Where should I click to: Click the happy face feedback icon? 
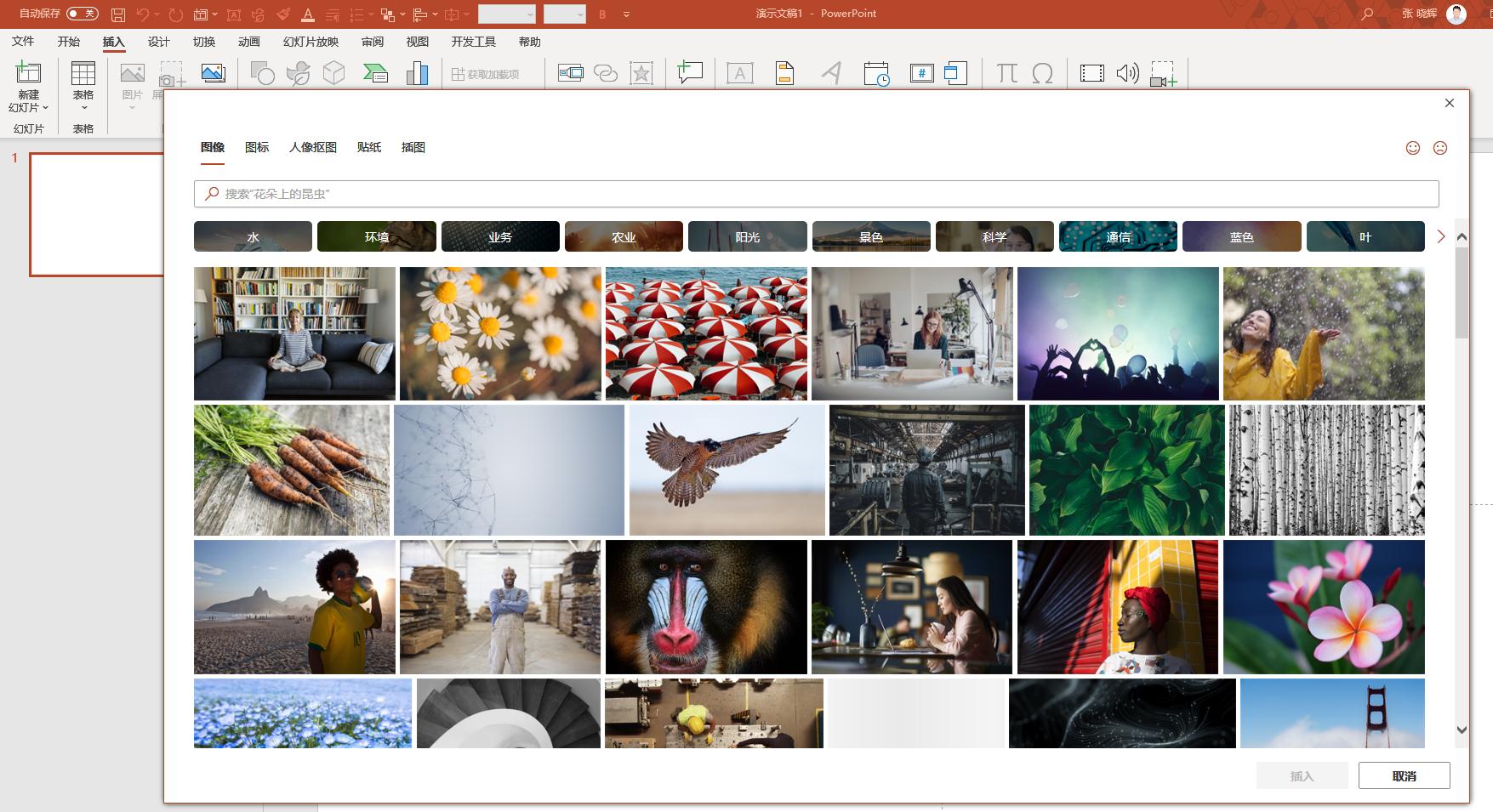tap(1412, 148)
